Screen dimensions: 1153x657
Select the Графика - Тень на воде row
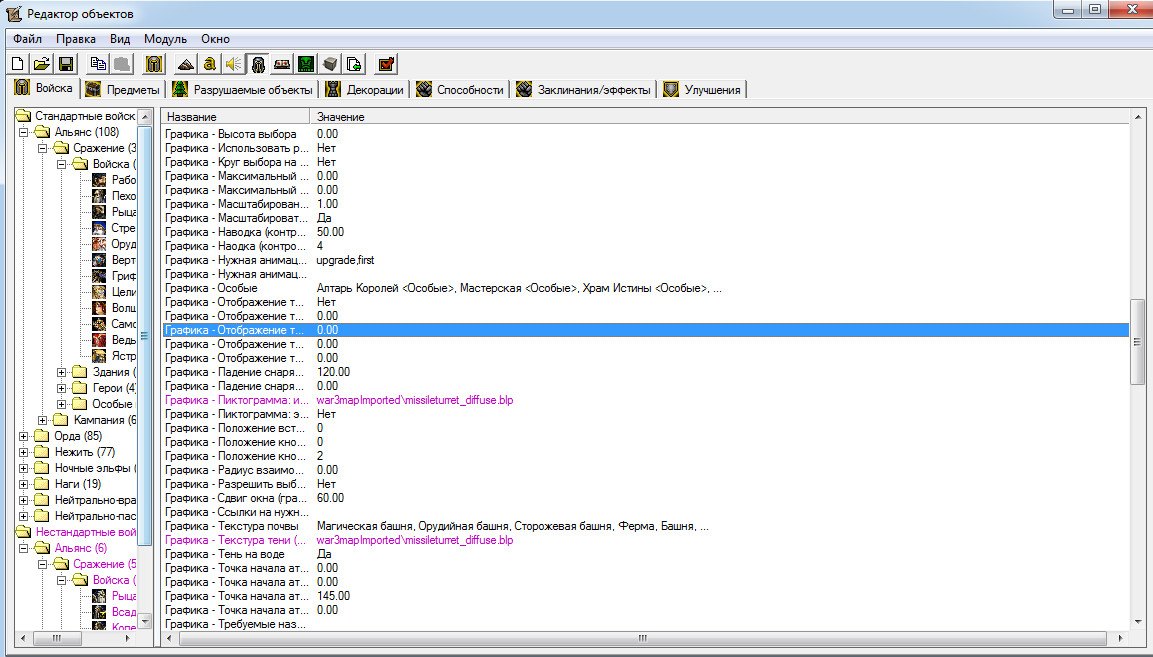[646, 554]
